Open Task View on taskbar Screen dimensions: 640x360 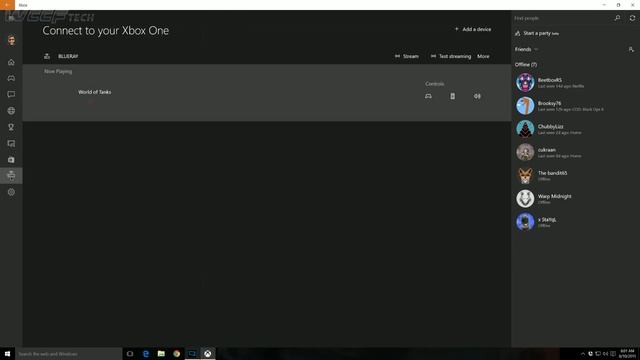pos(130,354)
